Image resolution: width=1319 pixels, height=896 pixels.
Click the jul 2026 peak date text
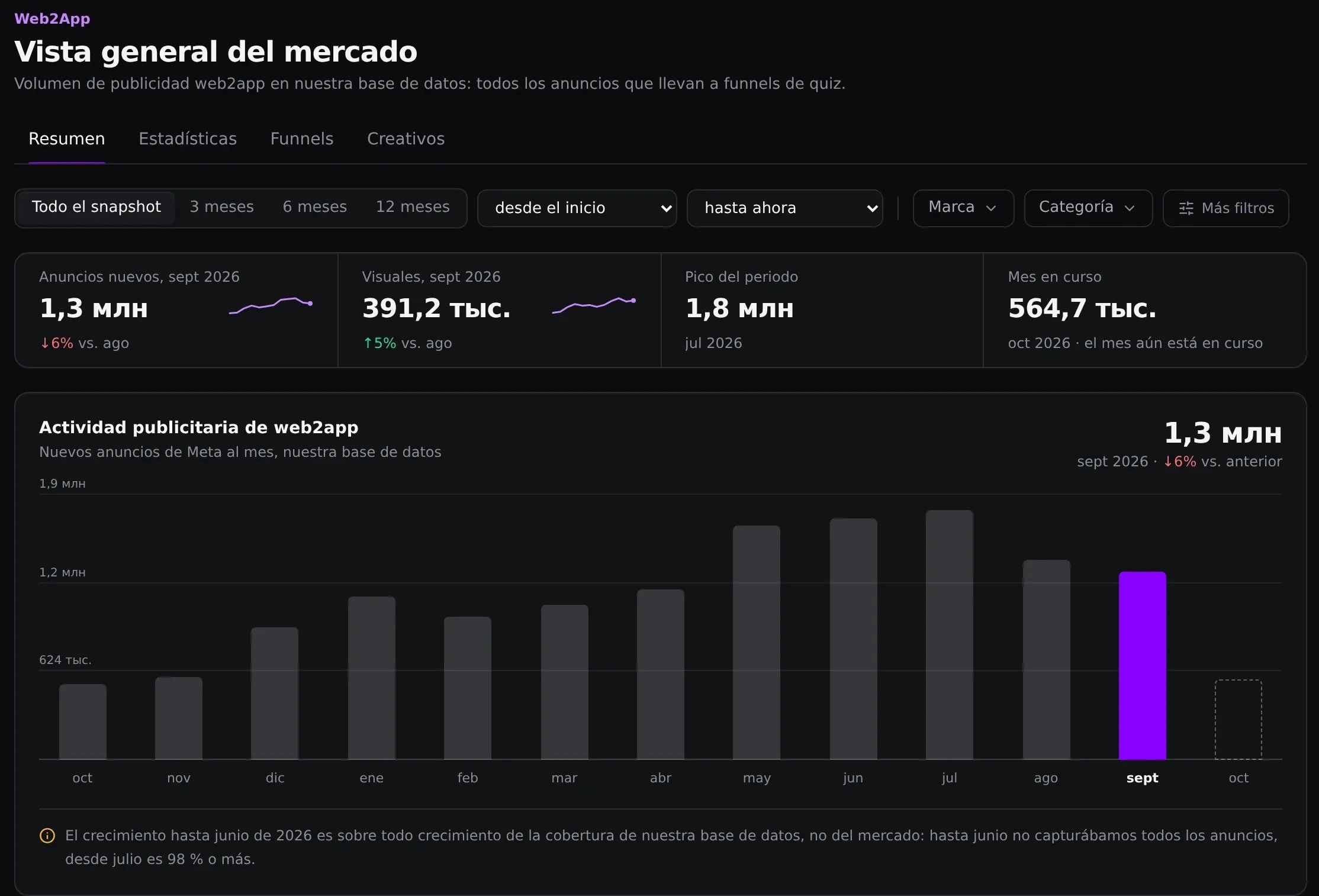click(713, 343)
